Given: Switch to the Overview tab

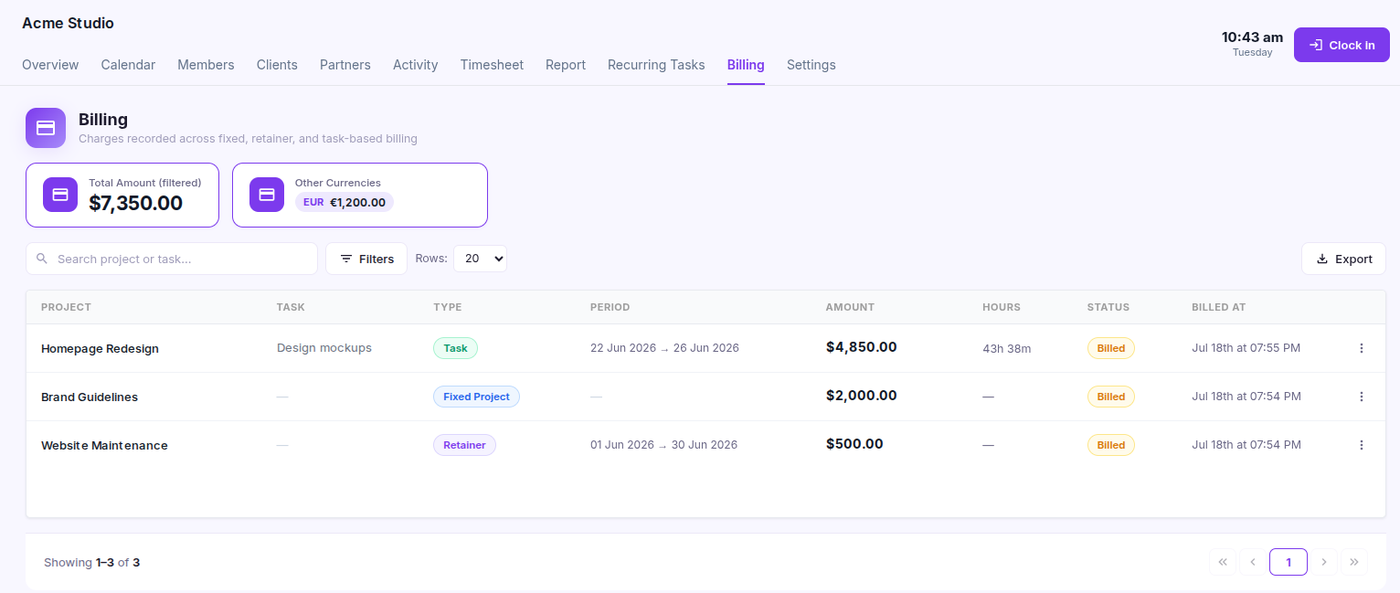Looking at the screenshot, I should [50, 65].
